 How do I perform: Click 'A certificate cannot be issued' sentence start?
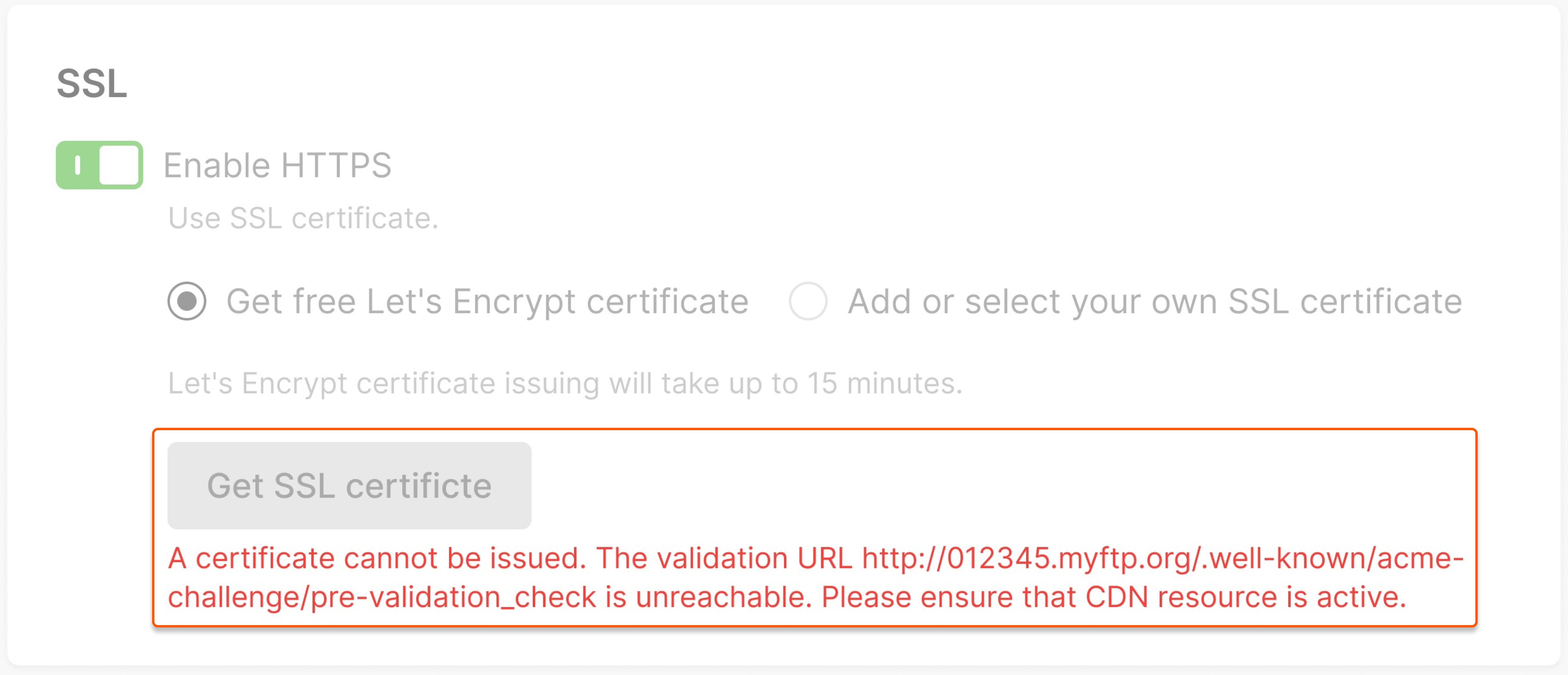coord(376,558)
